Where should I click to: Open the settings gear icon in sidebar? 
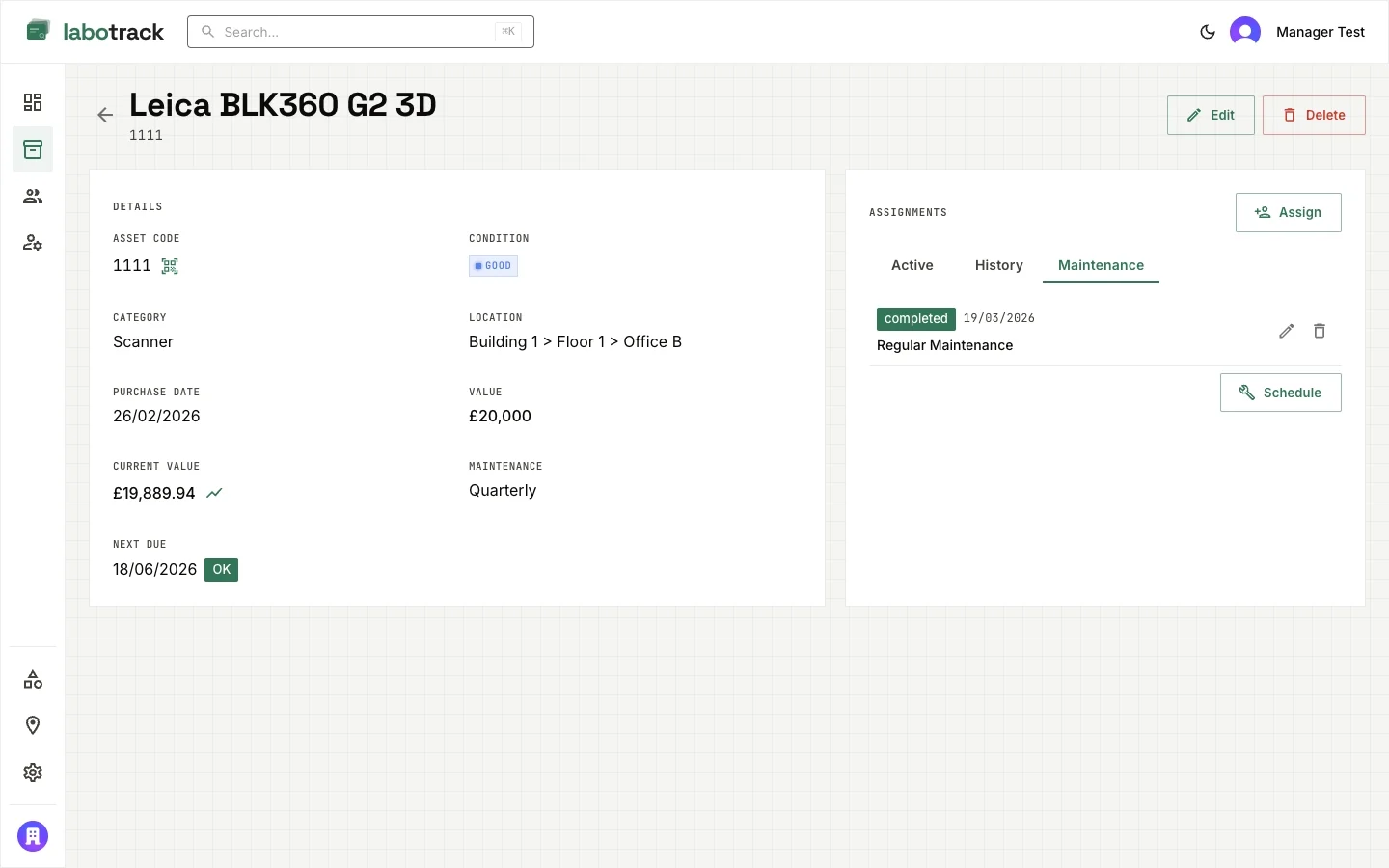(33, 773)
